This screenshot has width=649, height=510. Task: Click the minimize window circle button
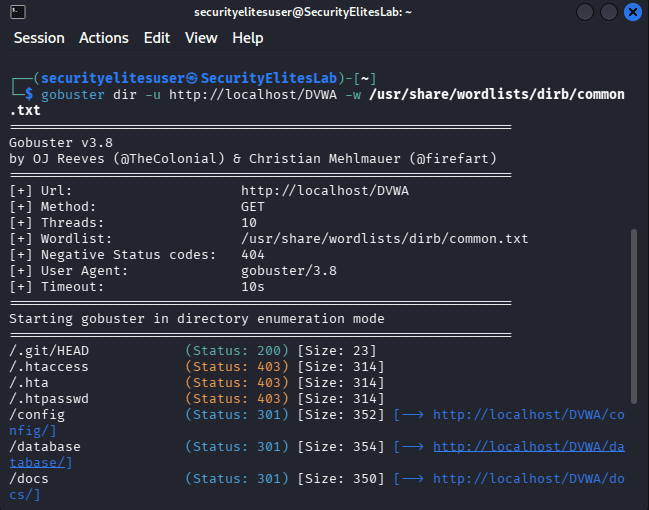click(585, 12)
